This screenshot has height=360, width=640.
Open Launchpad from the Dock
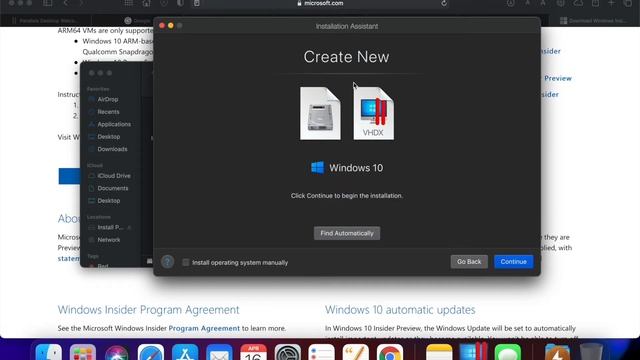(83, 353)
